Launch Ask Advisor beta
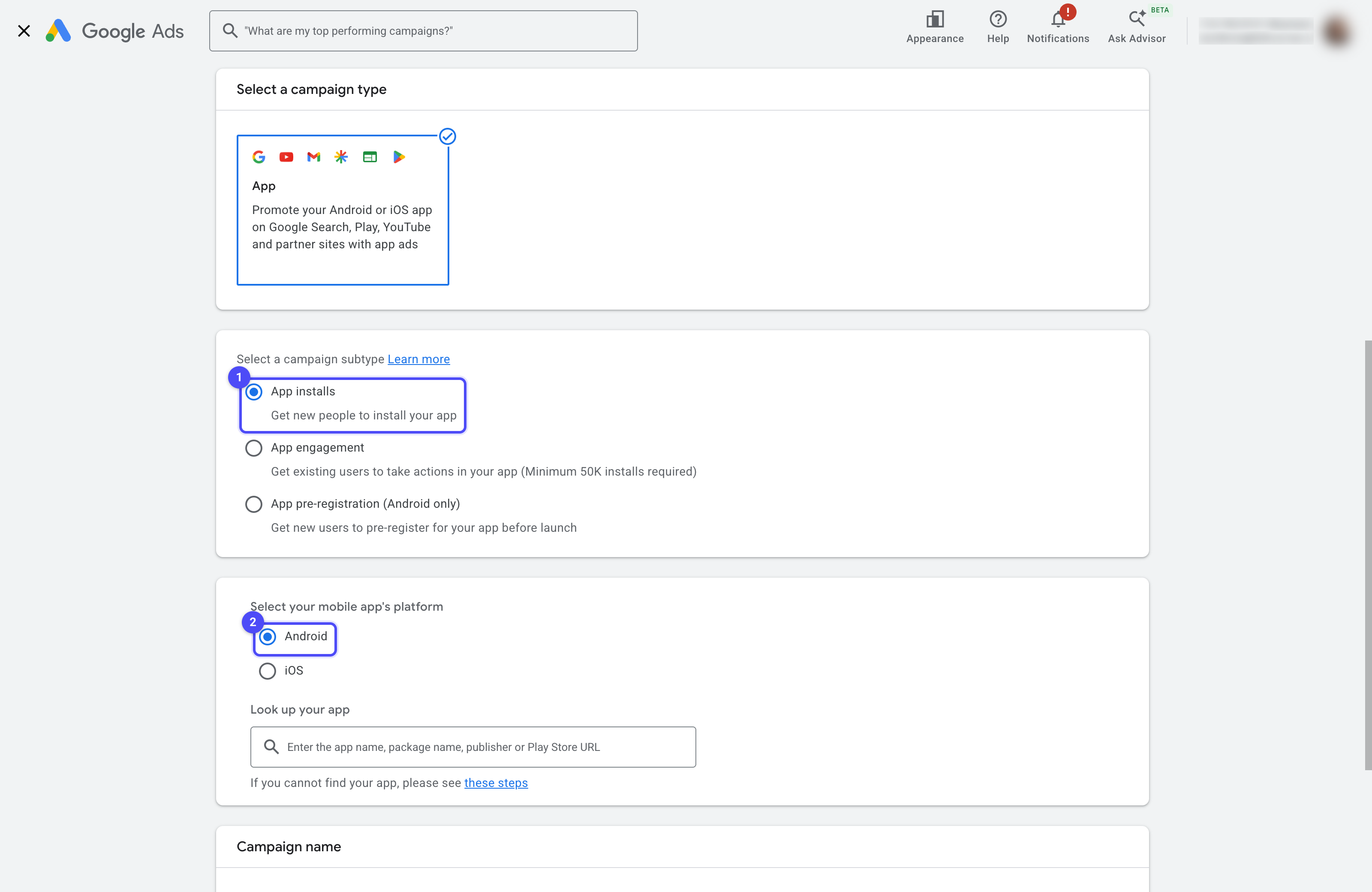 pyautogui.click(x=1136, y=27)
